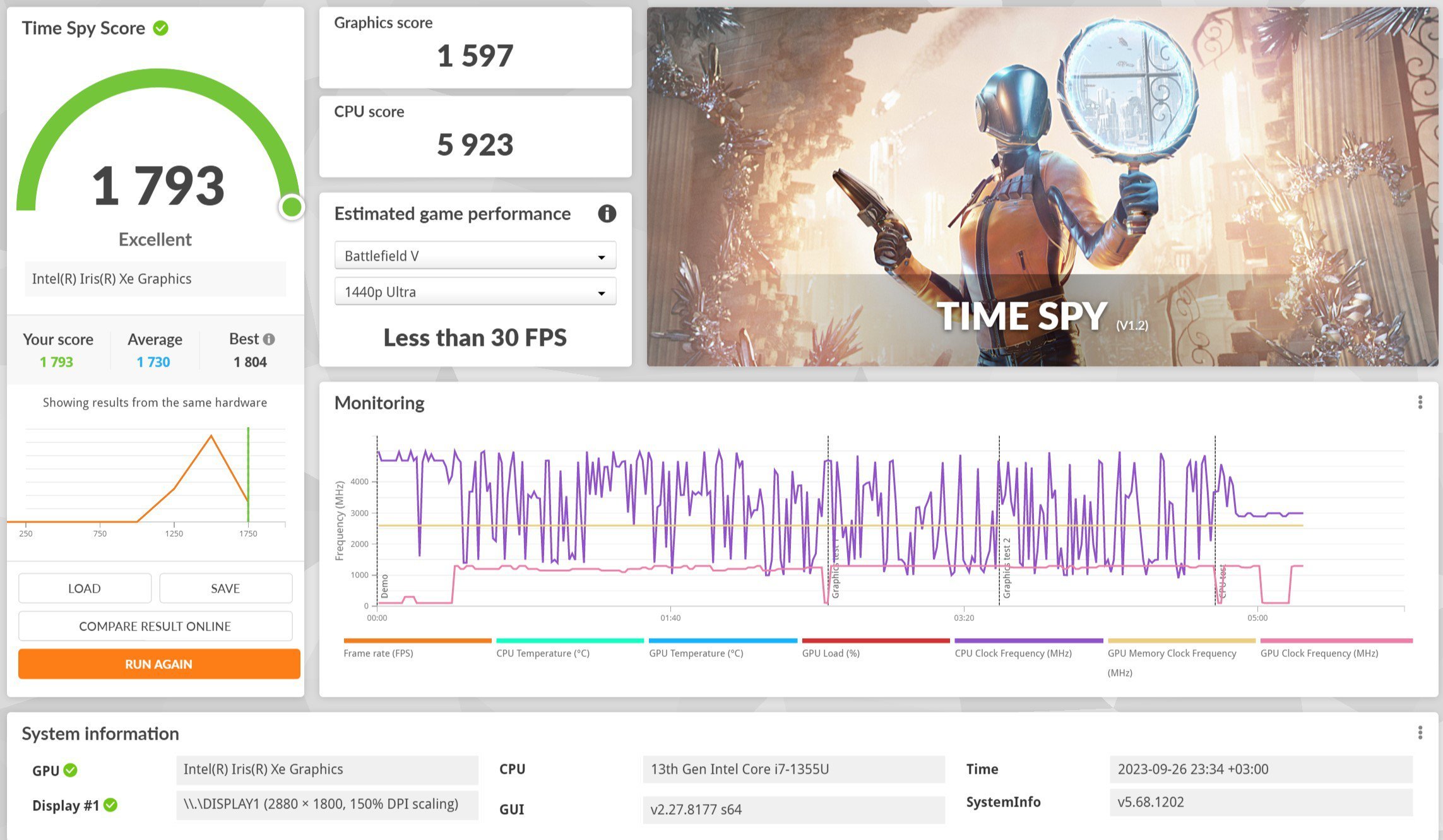This screenshot has width=1443, height=840.
Task: Click COMPARE RESULT ONLINE button
Action: (x=156, y=626)
